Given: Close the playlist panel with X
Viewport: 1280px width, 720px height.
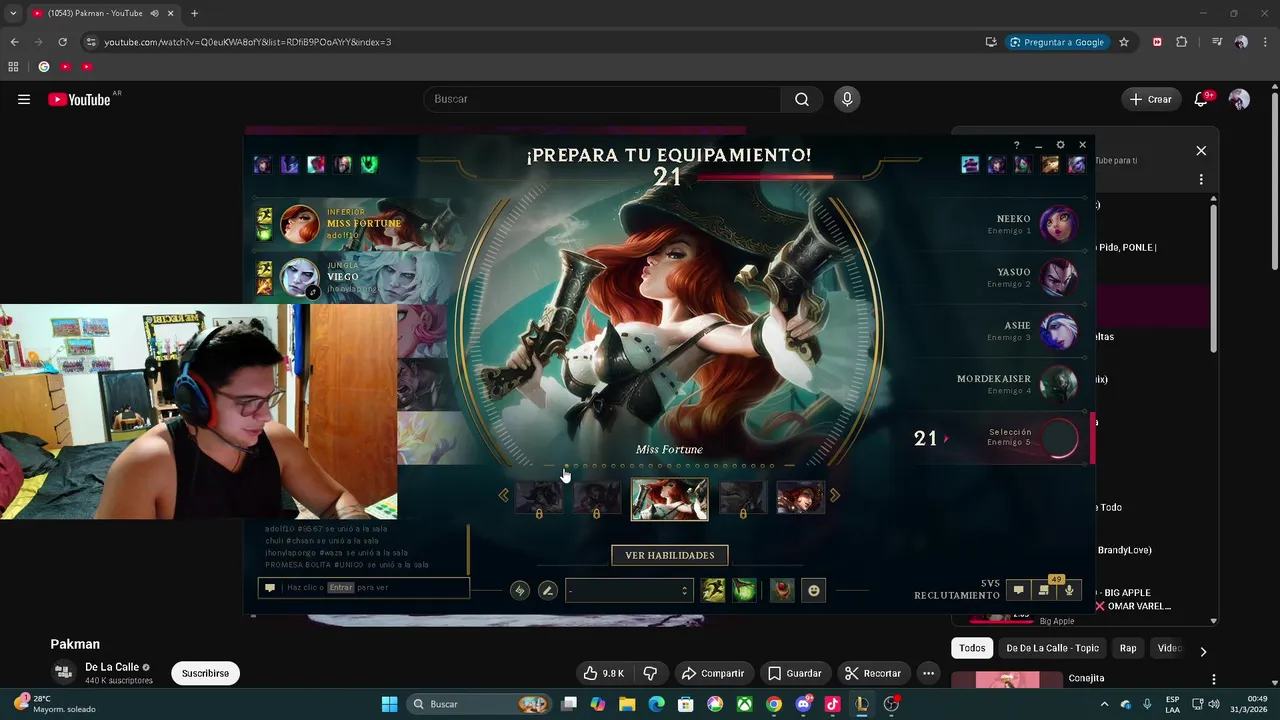Looking at the screenshot, I should click(x=1201, y=151).
